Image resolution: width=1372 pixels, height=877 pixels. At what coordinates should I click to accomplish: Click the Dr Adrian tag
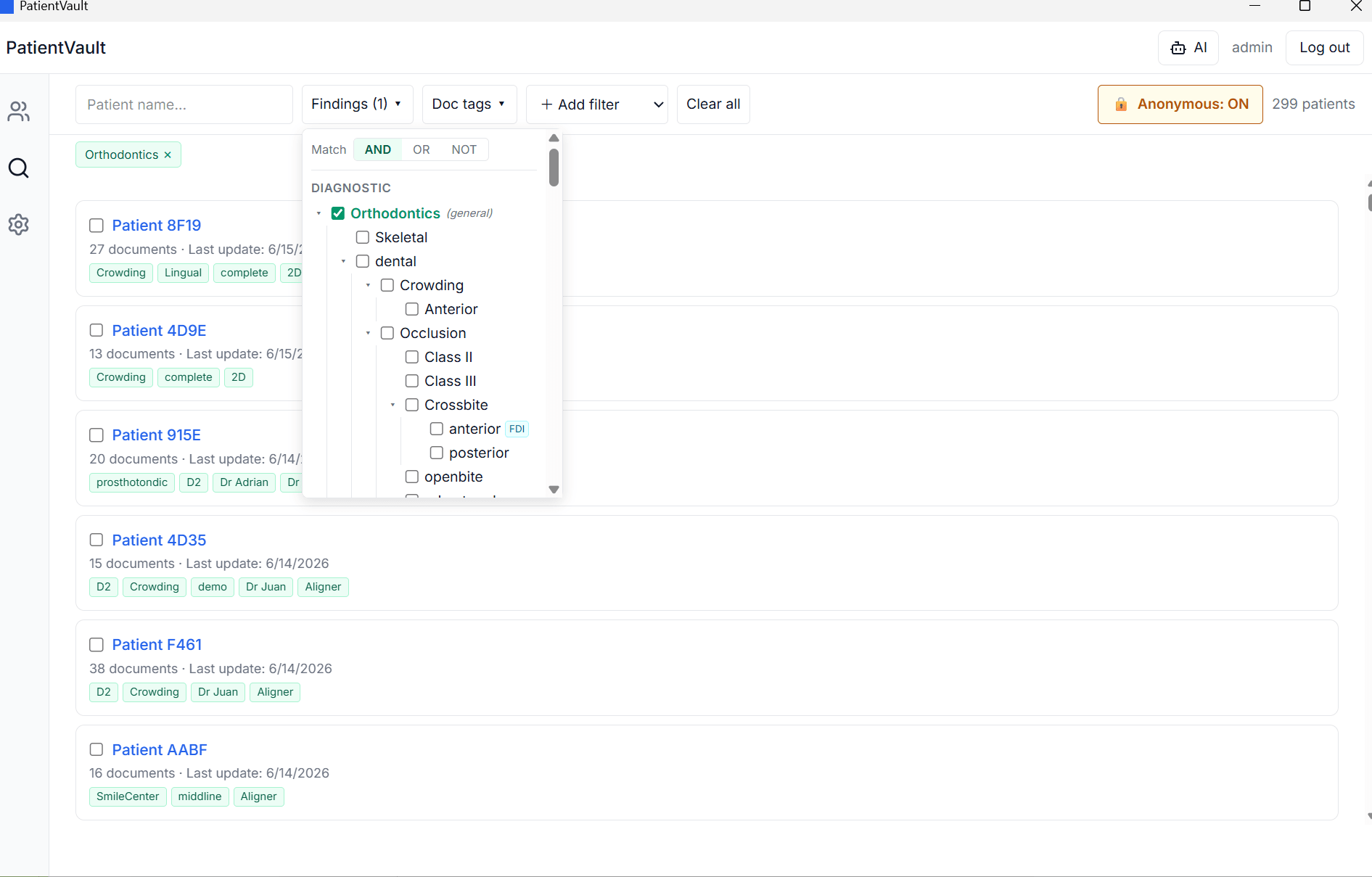coord(244,482)
